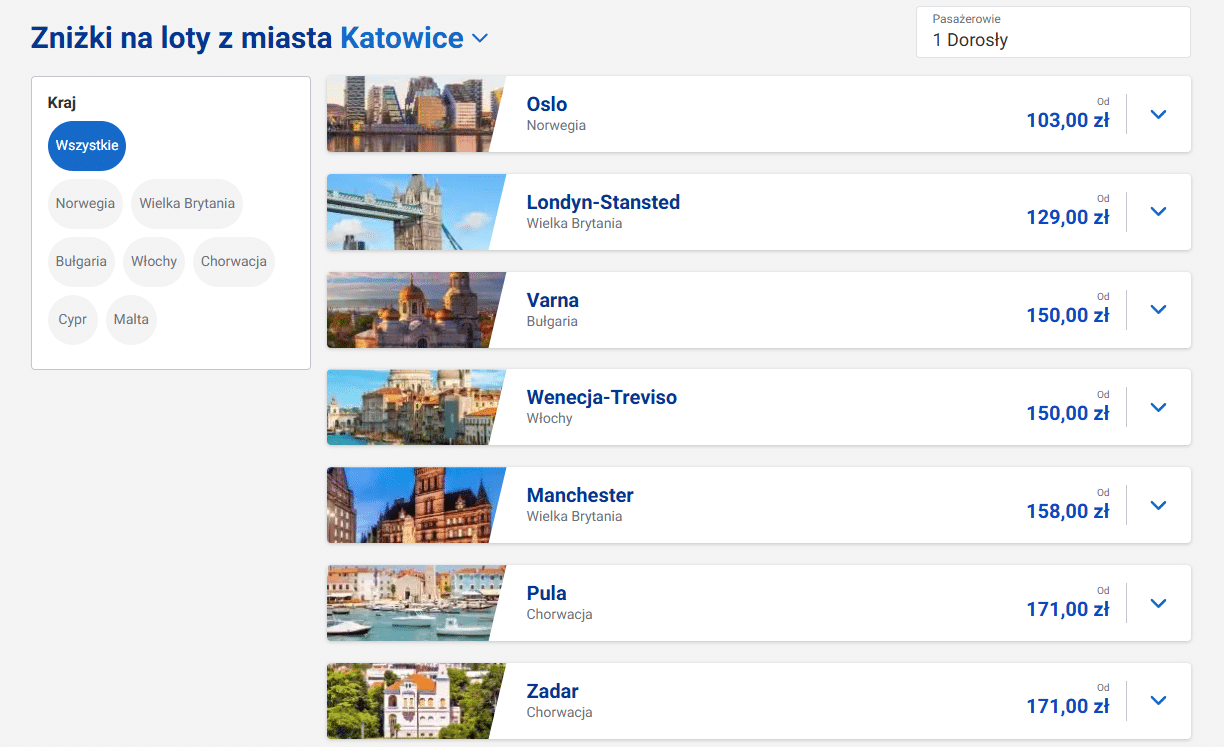Open the Pasażerowie passenger selector

(1052, 32)
